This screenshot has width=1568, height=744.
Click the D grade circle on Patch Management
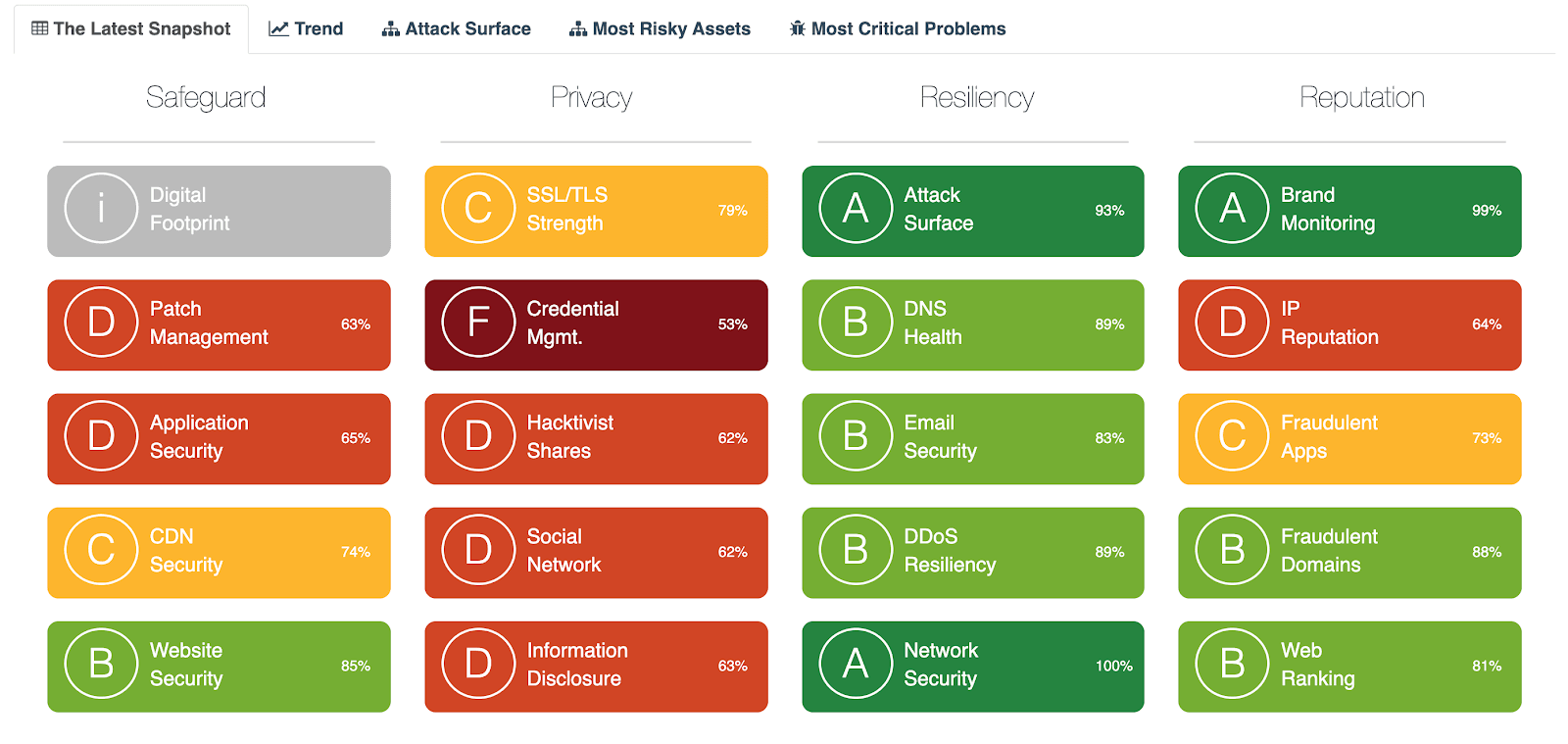pos(101,322)
